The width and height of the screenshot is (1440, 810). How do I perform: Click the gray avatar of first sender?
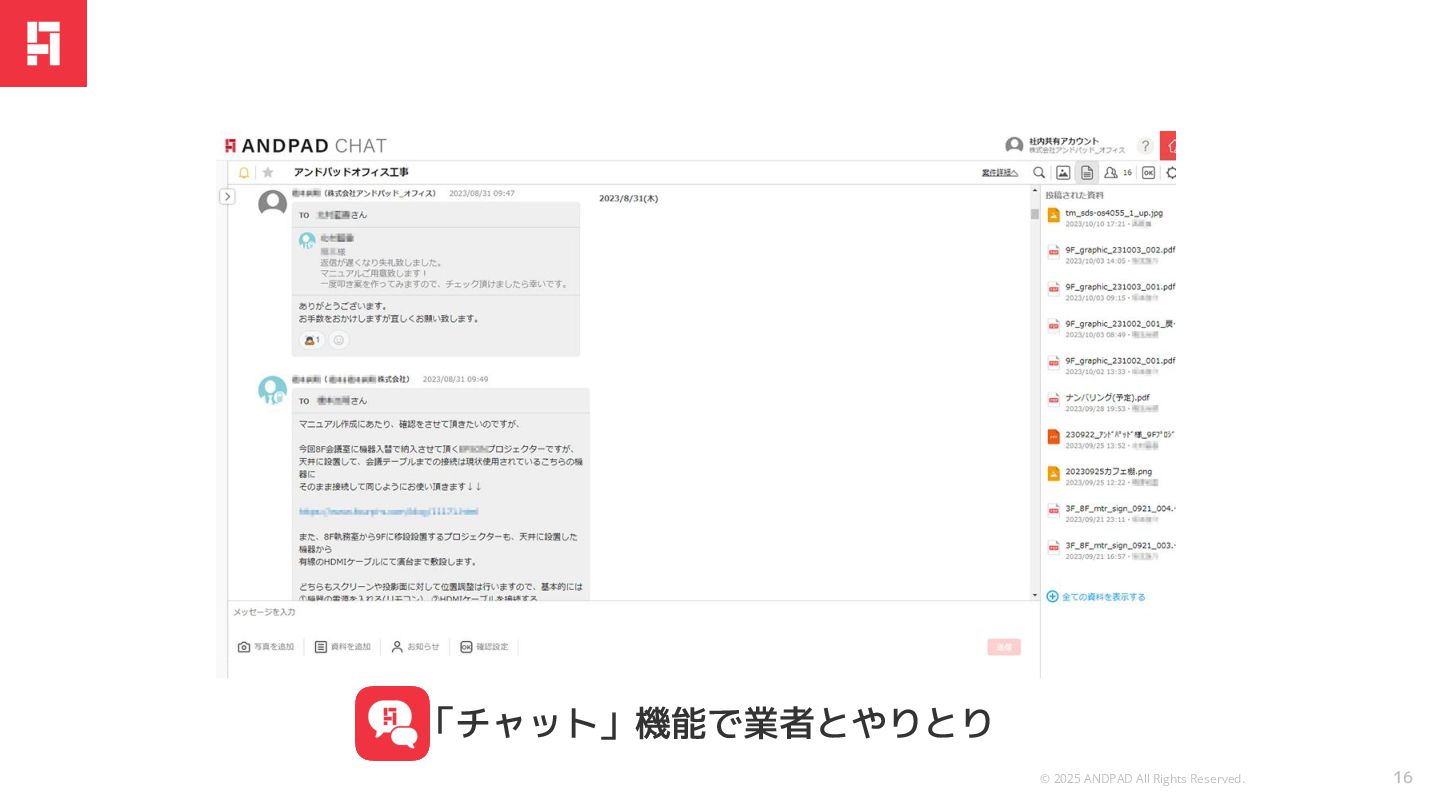pos(273,204)
